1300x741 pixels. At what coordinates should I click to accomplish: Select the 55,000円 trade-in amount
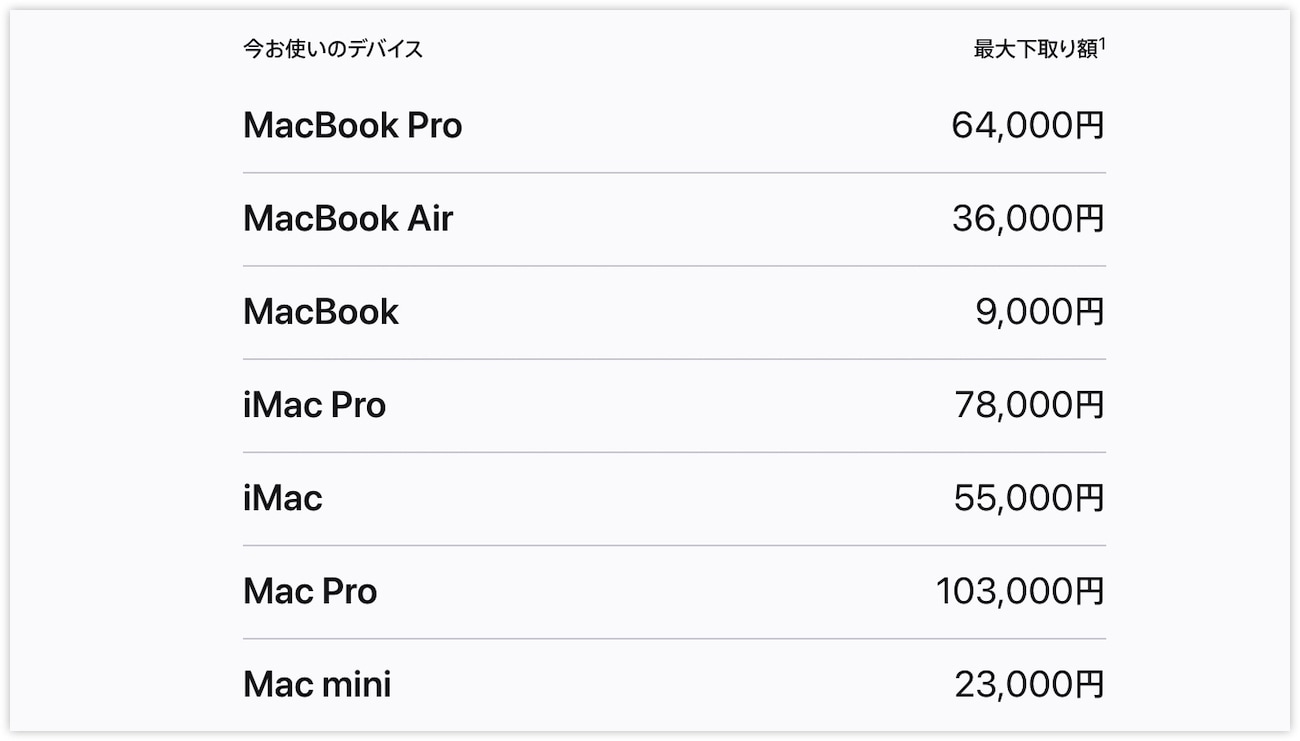coord(1029,498)
